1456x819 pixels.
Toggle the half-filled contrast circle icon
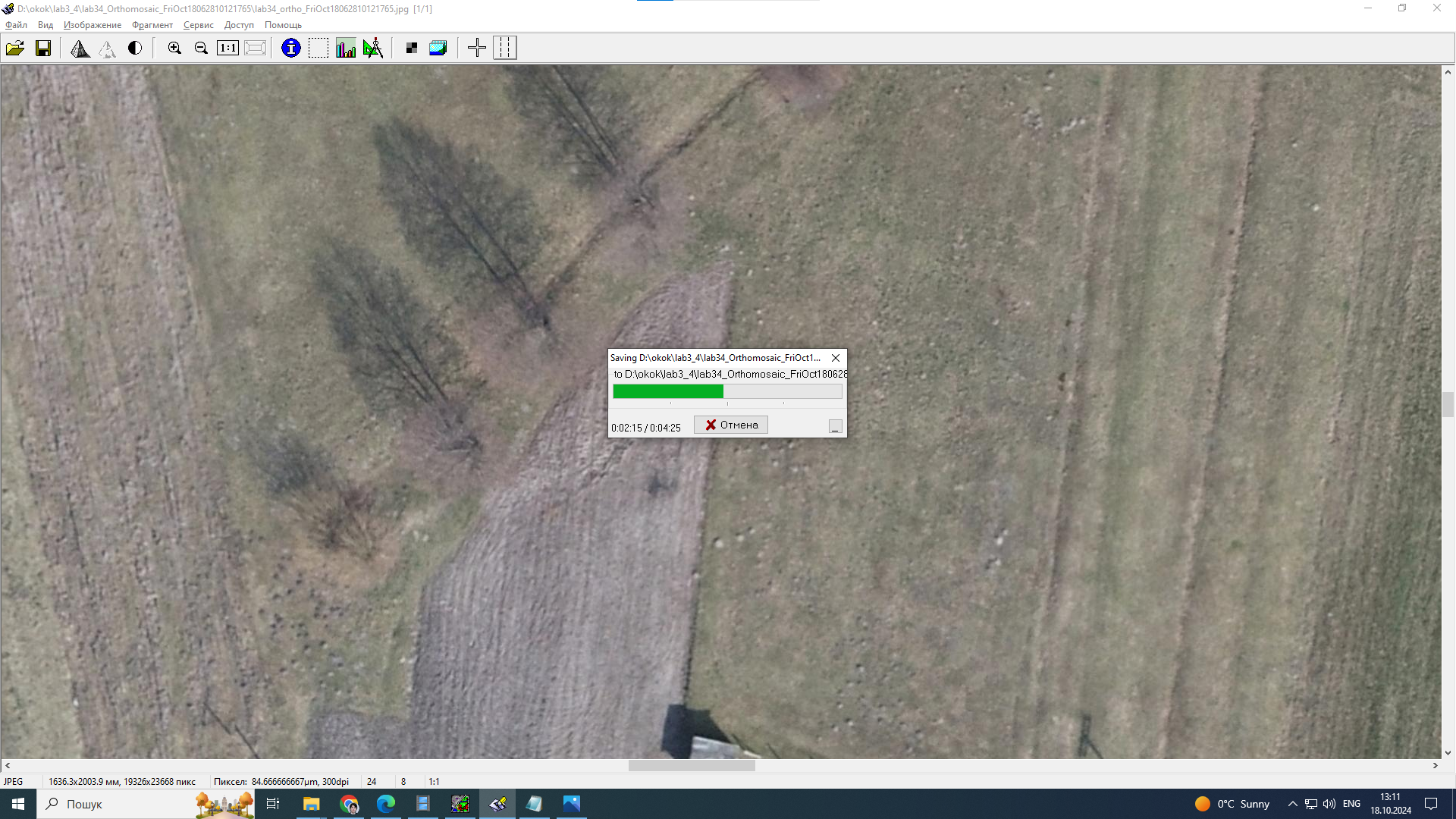pyautogui.click(x=135, y=49)
